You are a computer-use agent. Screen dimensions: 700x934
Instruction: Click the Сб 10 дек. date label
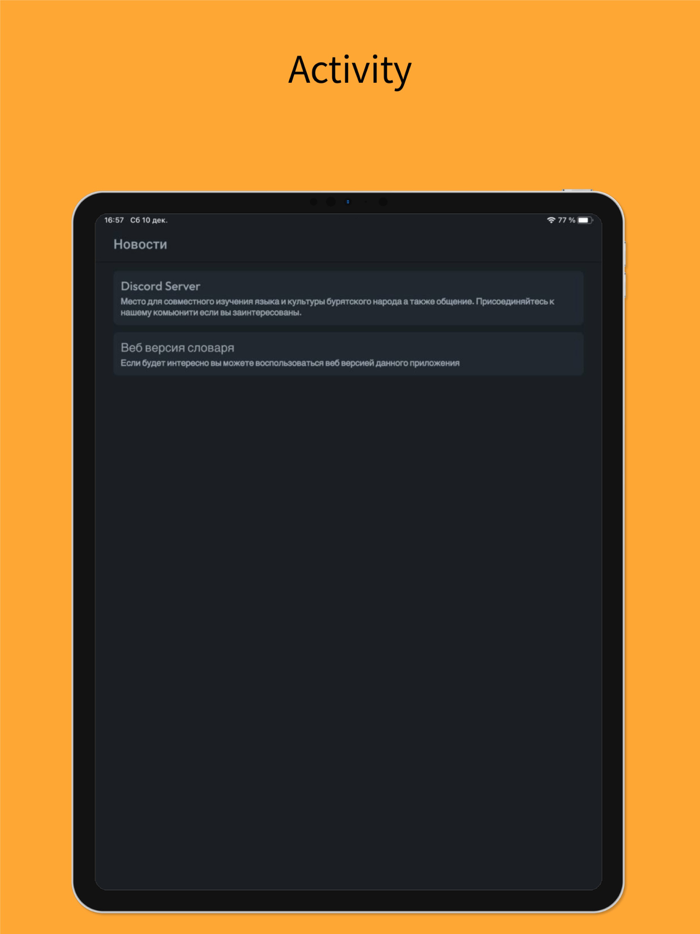pos(149,220)
